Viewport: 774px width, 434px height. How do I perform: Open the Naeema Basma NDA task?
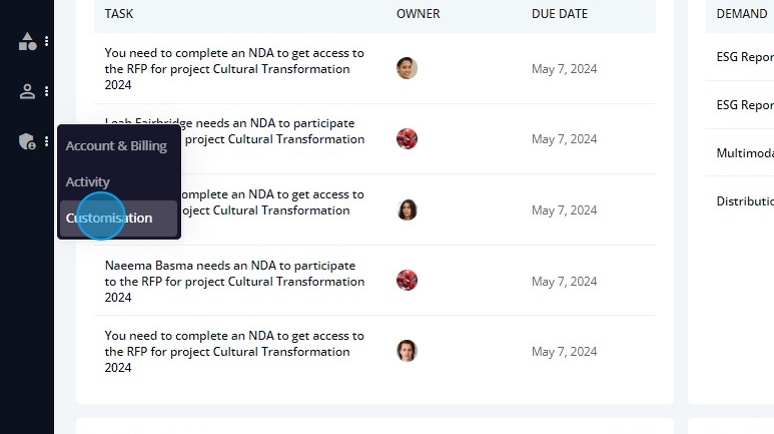pos(234,281)
